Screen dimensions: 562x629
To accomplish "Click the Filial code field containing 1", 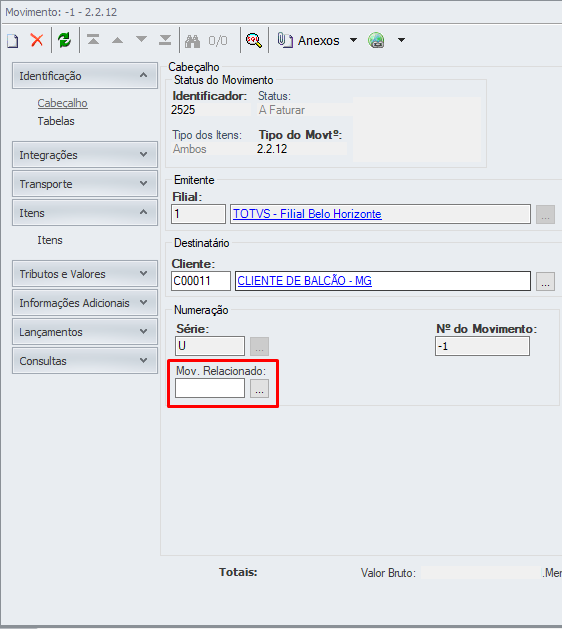I will pyautogui.click(x=199, y=214).
